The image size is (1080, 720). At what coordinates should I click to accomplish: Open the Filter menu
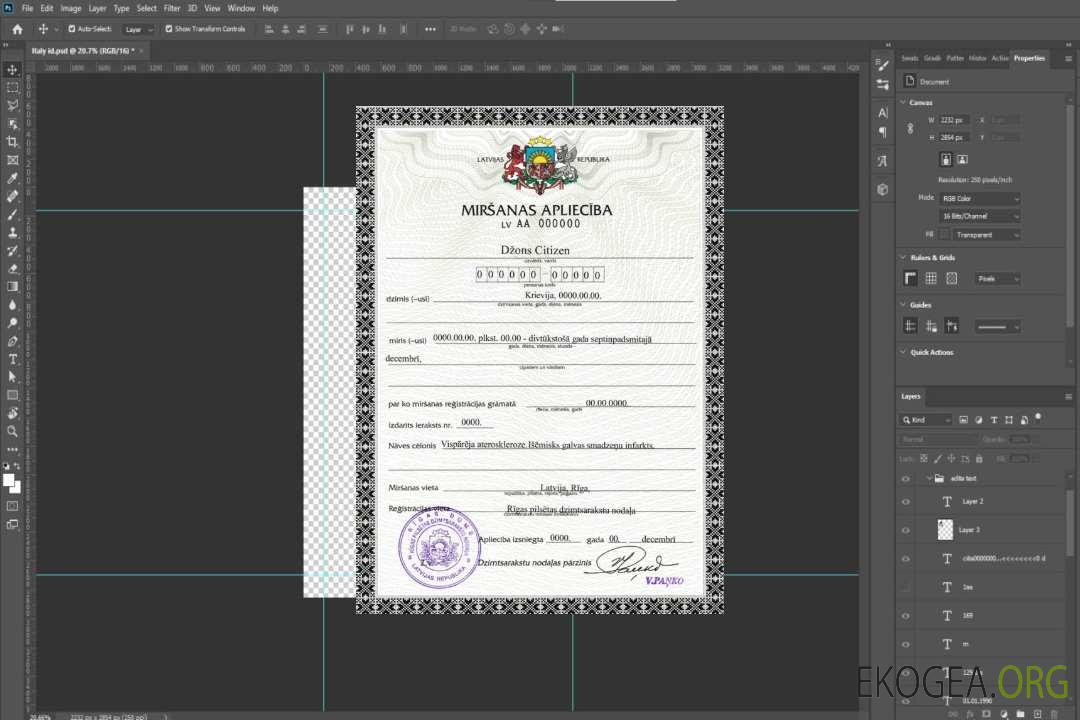coord(172,8)
